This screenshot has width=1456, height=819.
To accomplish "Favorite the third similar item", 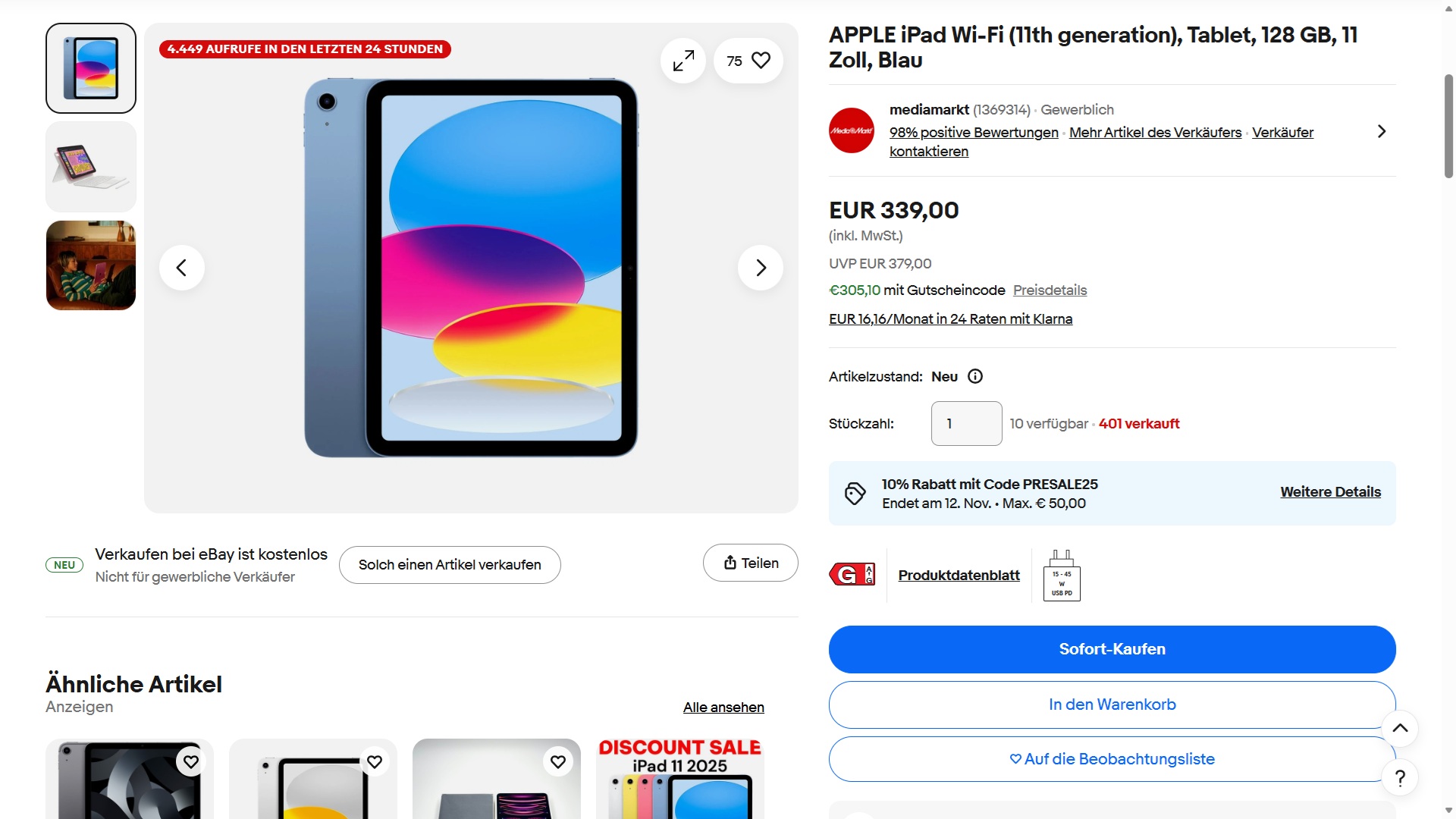I will (558, 761).
